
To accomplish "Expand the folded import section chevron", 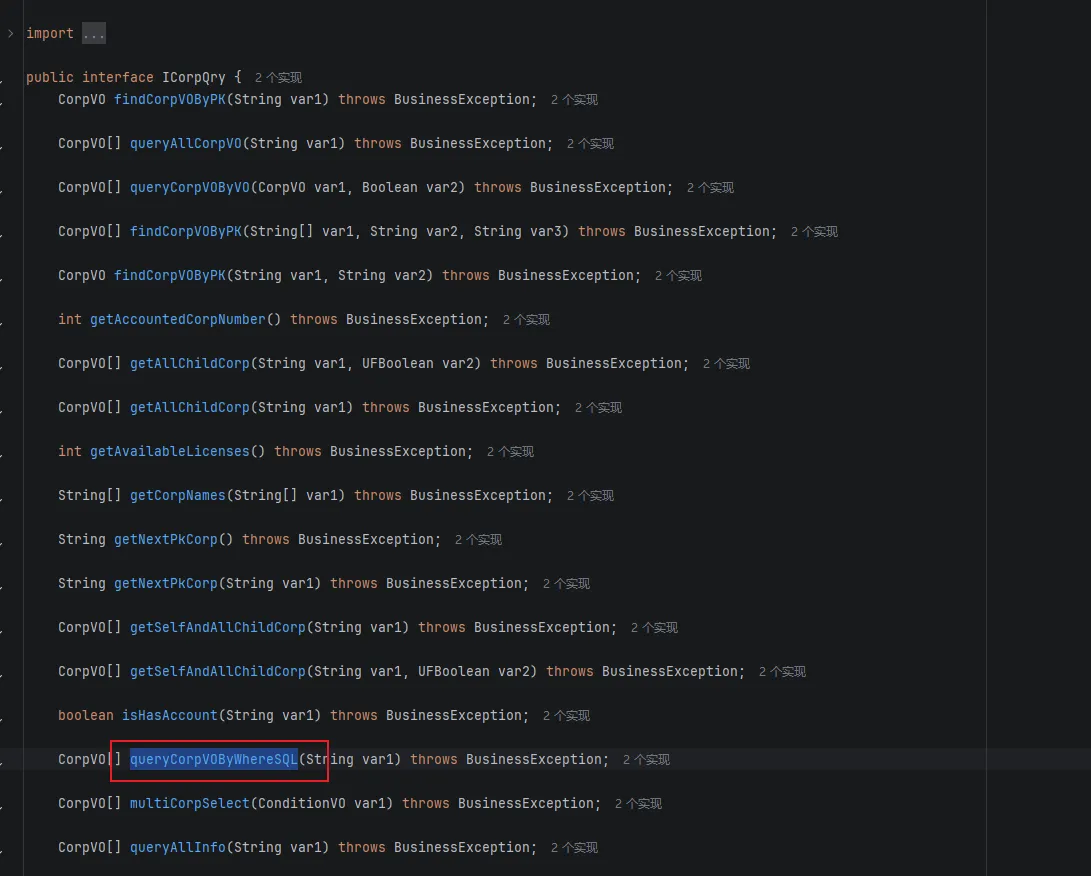I will [11, 34].
